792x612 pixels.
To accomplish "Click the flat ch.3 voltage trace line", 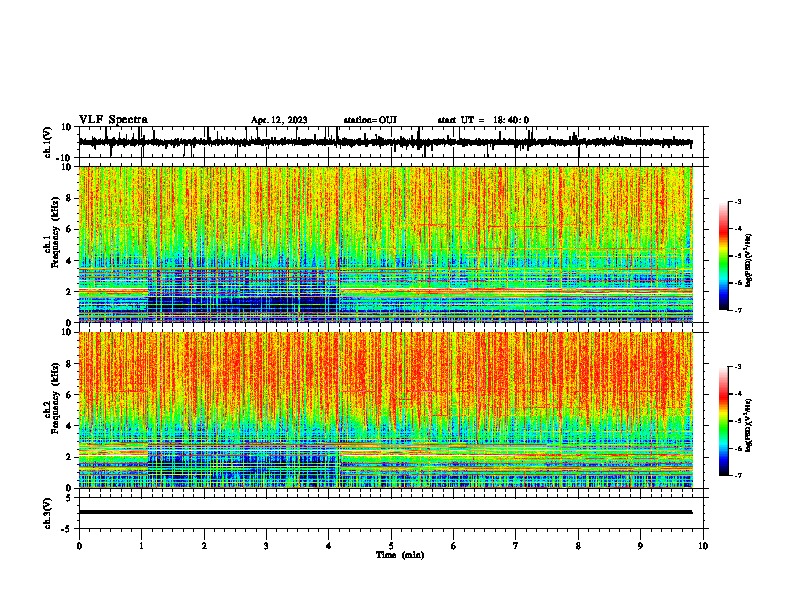I will [x=385, y=512].
